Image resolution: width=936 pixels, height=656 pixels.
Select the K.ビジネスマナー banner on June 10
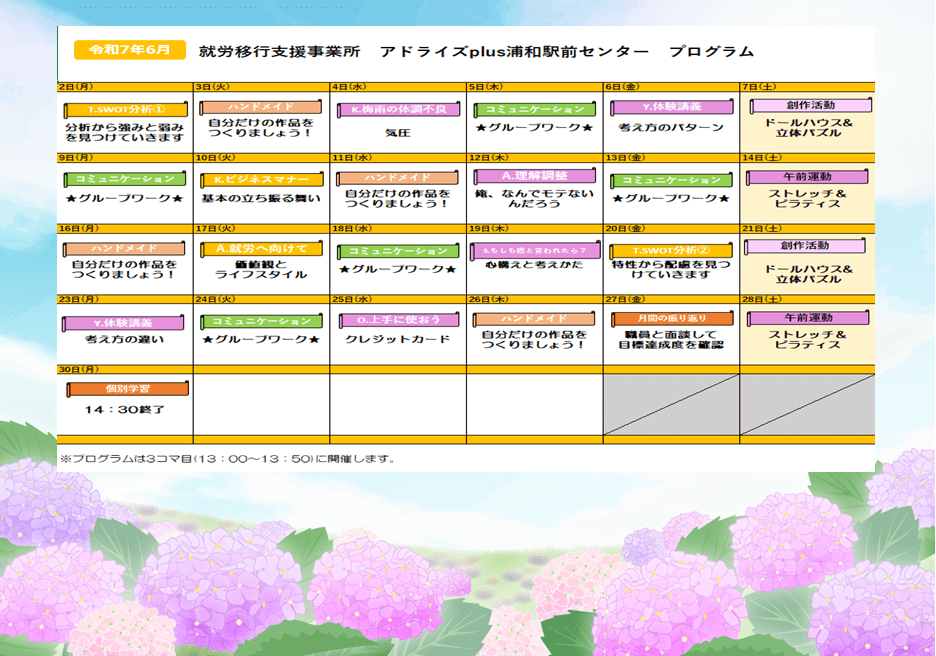click(262, 179)
